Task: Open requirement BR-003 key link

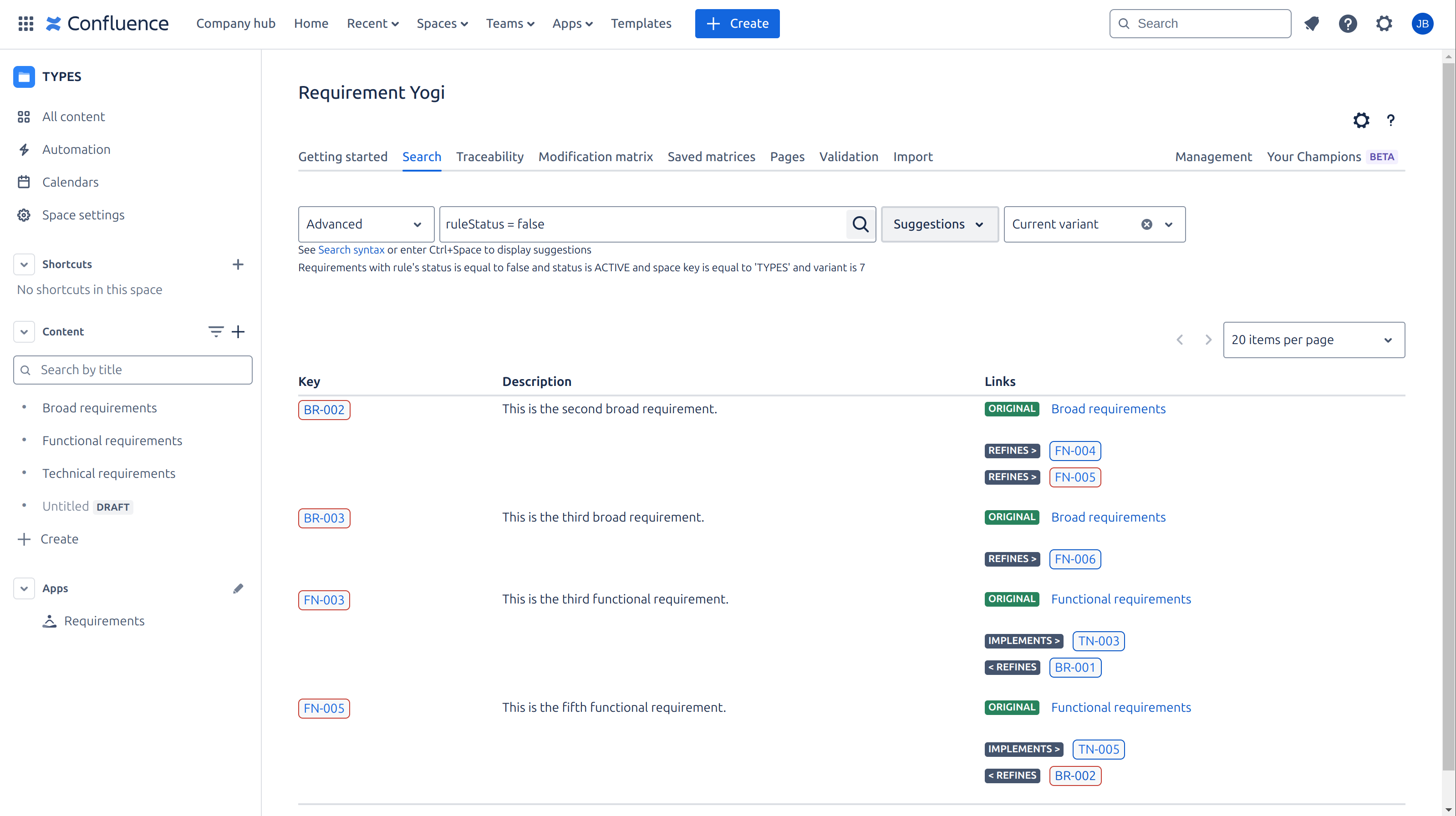Action: click(x=324, y=518)
